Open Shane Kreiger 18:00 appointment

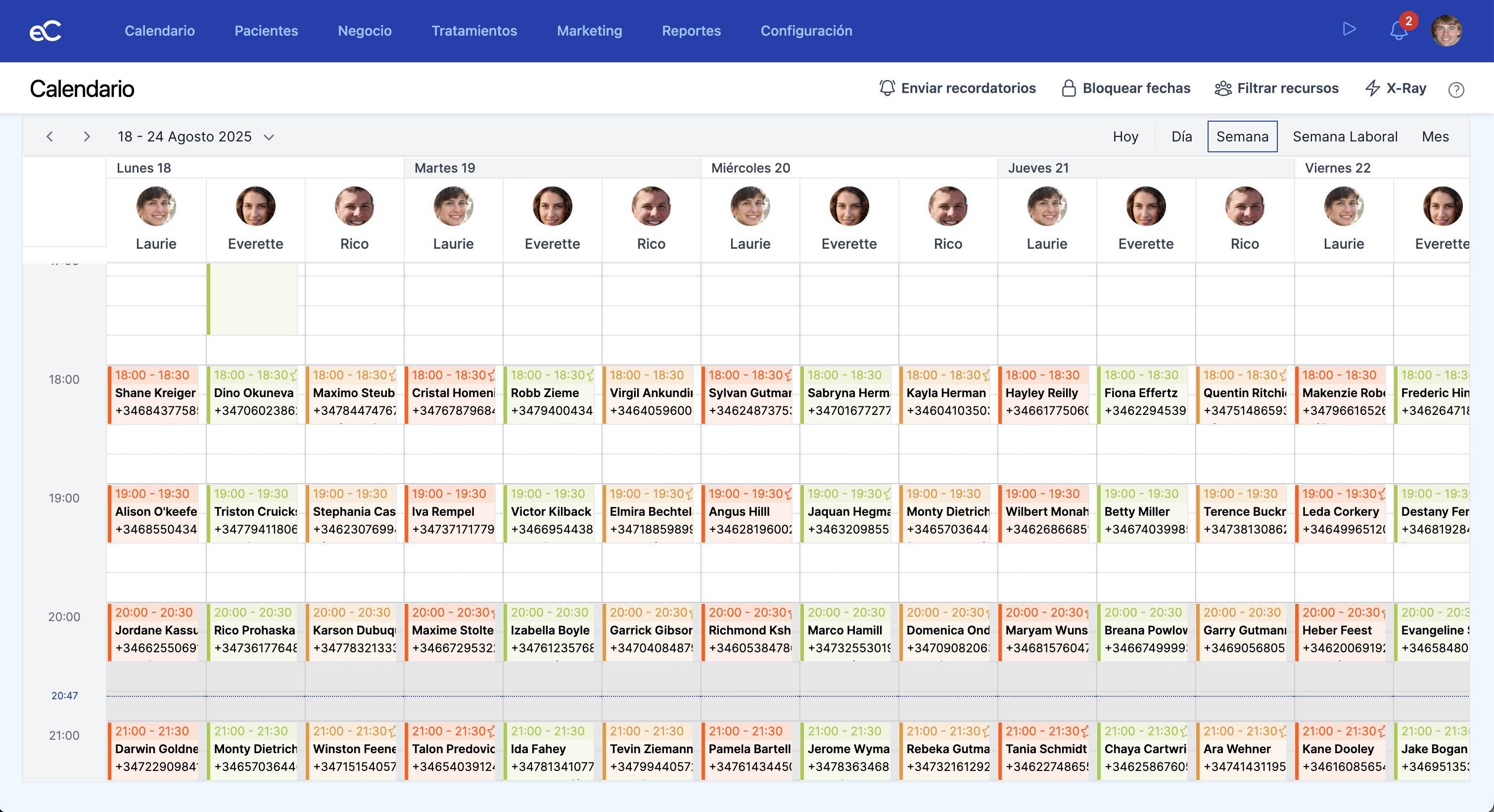pos(155,394)
